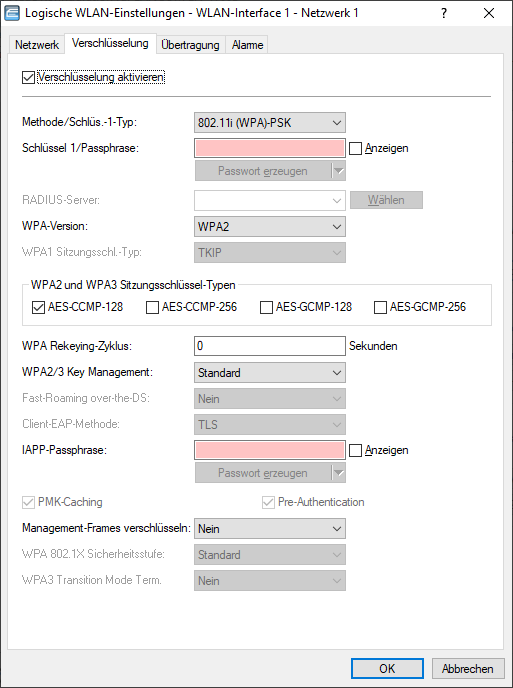Open the Übertragung tab
This screenshot has height=688, width=513.
[x=190, y=45]
